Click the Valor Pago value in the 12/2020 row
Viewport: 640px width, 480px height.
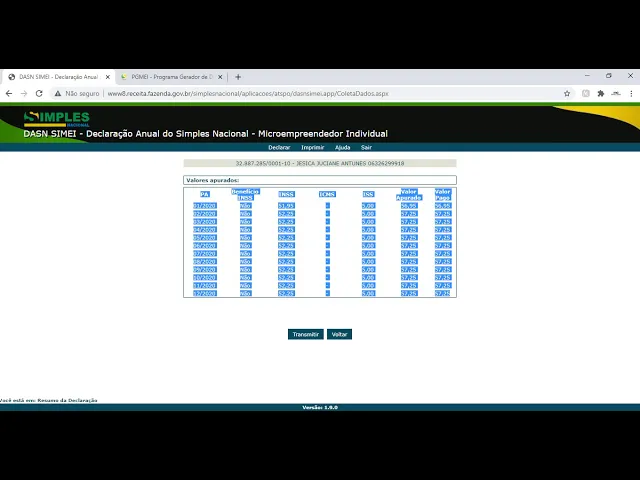(443, 293)
